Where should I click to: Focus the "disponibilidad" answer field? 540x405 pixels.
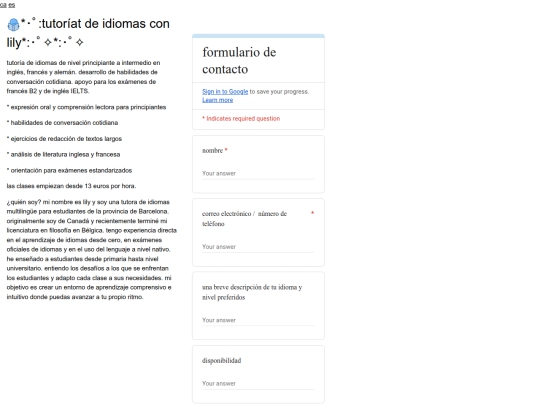pyautogui.click(x=258, y=384)
